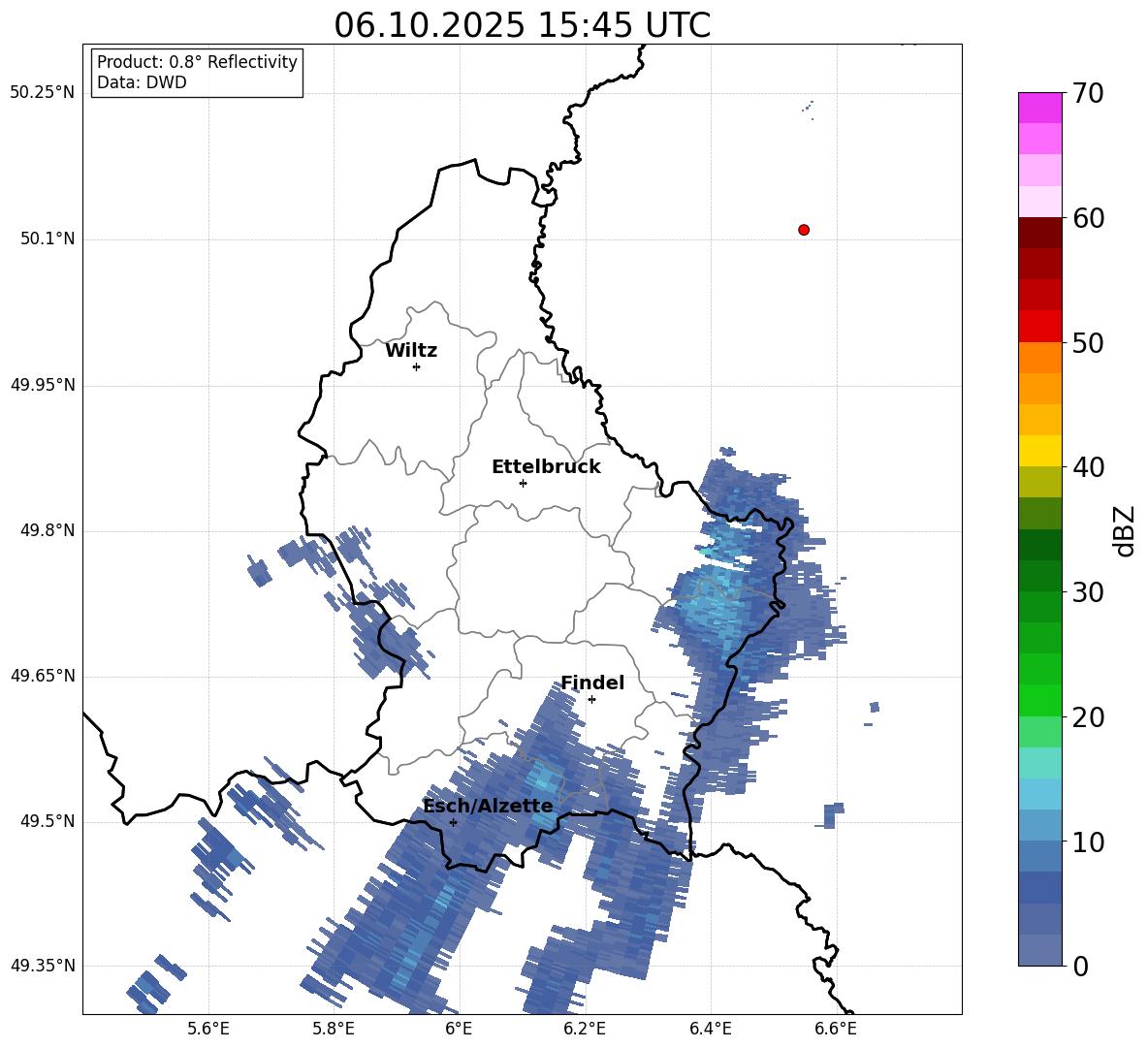This screenshot has width=1148, height=1048.
Task: Click the Ettelbruck city label
Action: (x=546, y=467)
